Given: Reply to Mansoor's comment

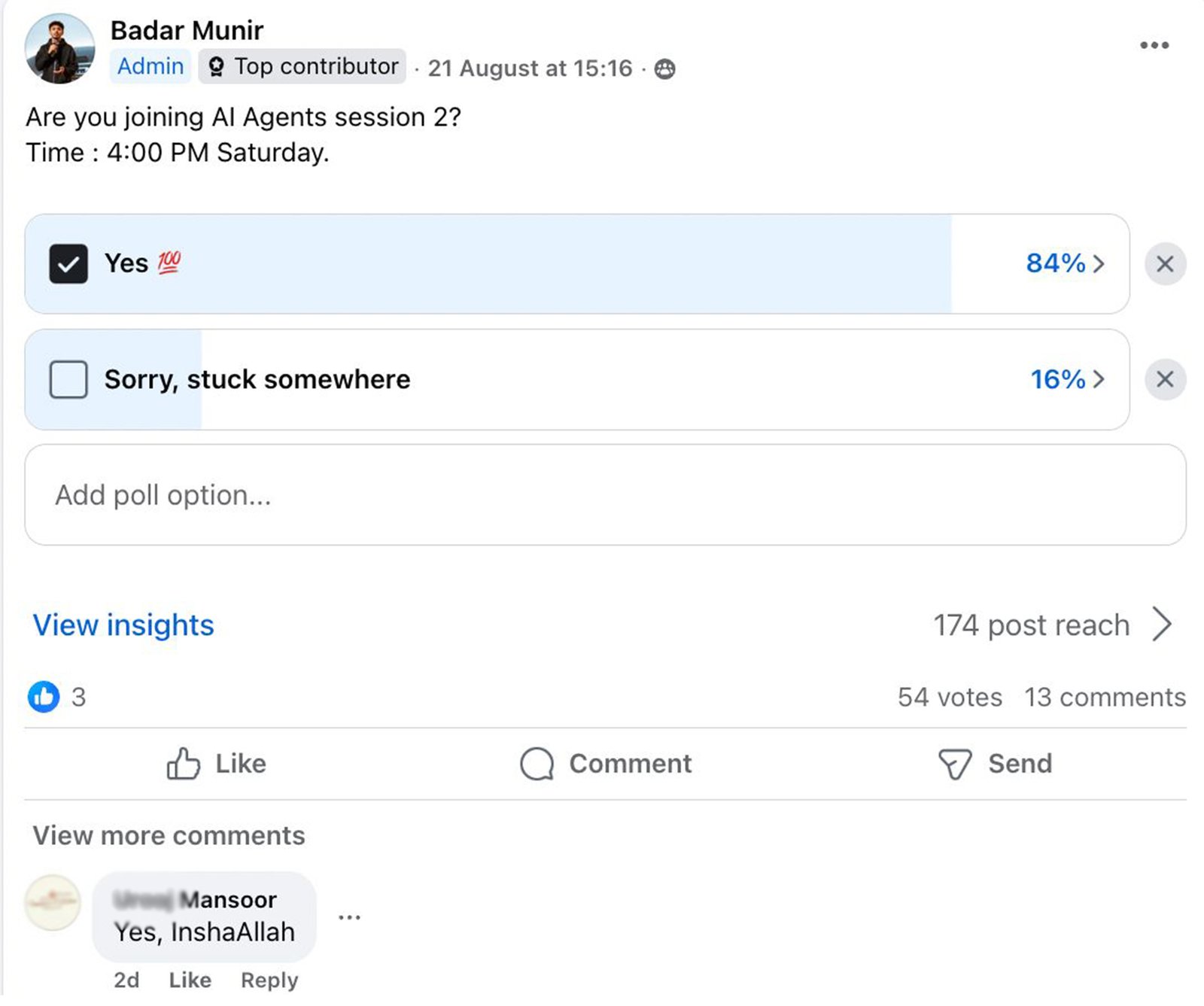Looking at the screenshot, I should (269, 980).
